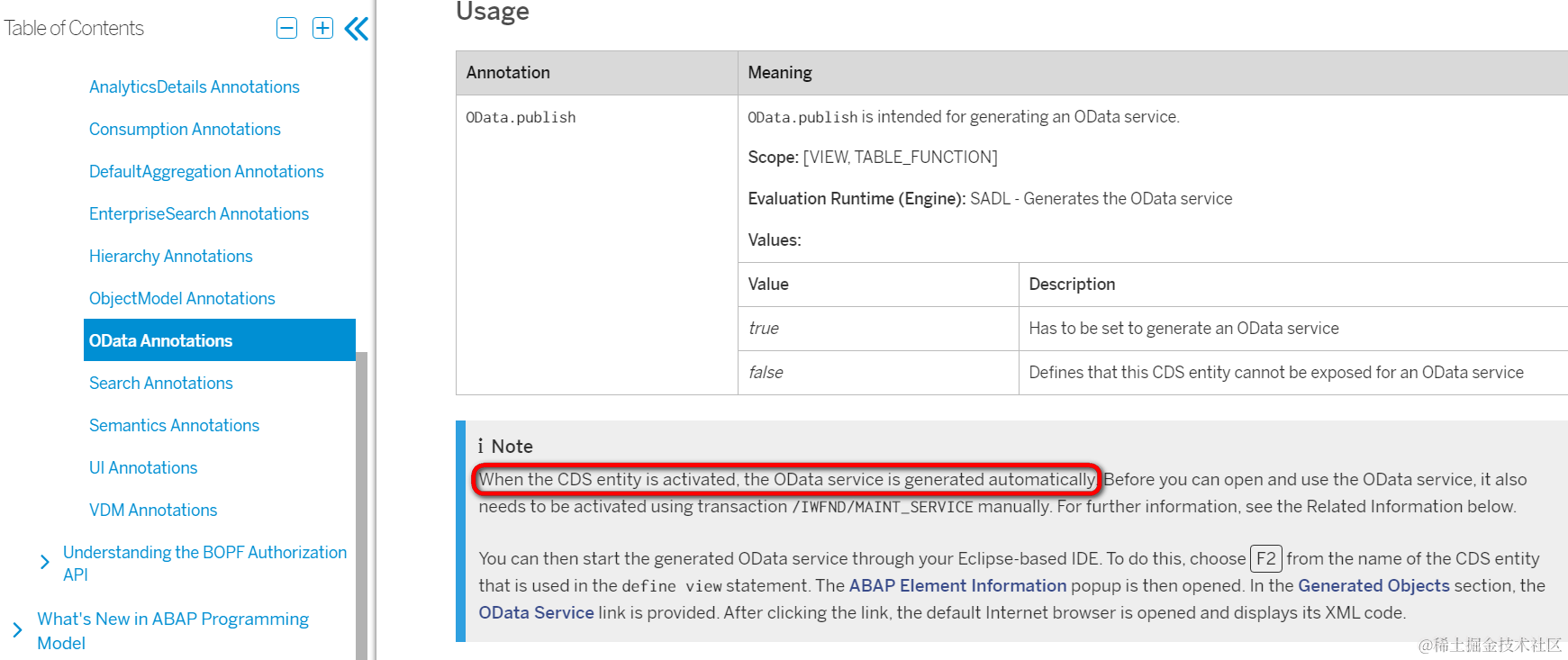Click the ABAP Element Information link
Viewport: 1568px width, 660px height.
pyautogui.click(x=957, y=585)
